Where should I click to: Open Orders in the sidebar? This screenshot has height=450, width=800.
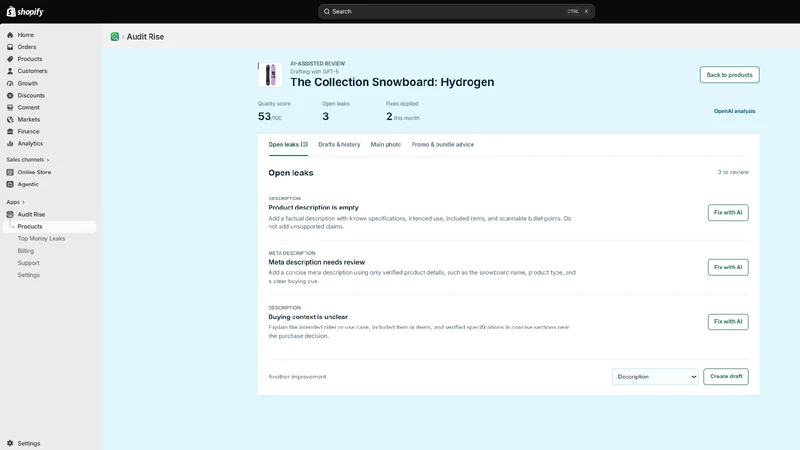[27, 47]
